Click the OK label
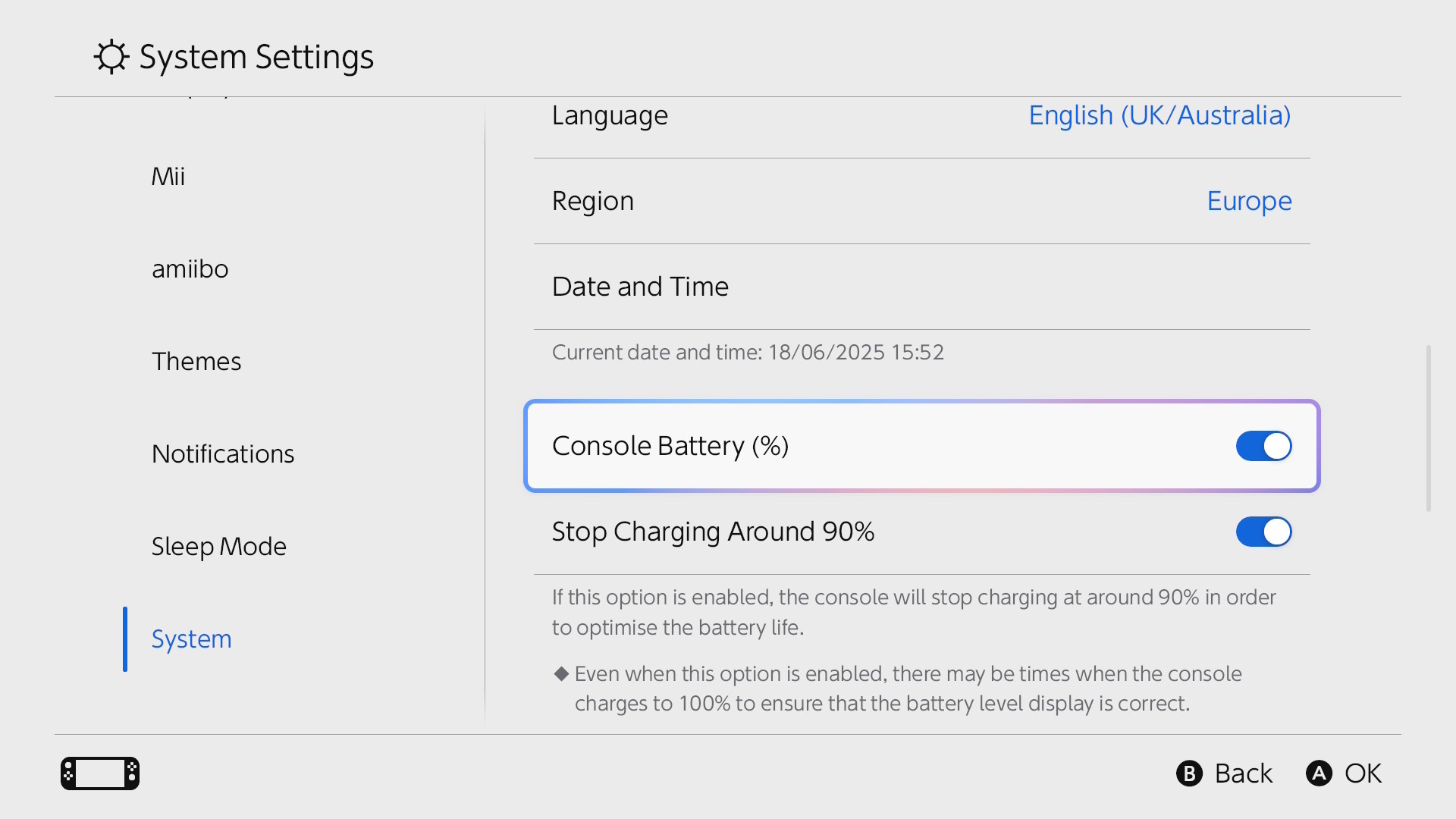This screenshot has height=819, width=1456. coord(1363,773)
